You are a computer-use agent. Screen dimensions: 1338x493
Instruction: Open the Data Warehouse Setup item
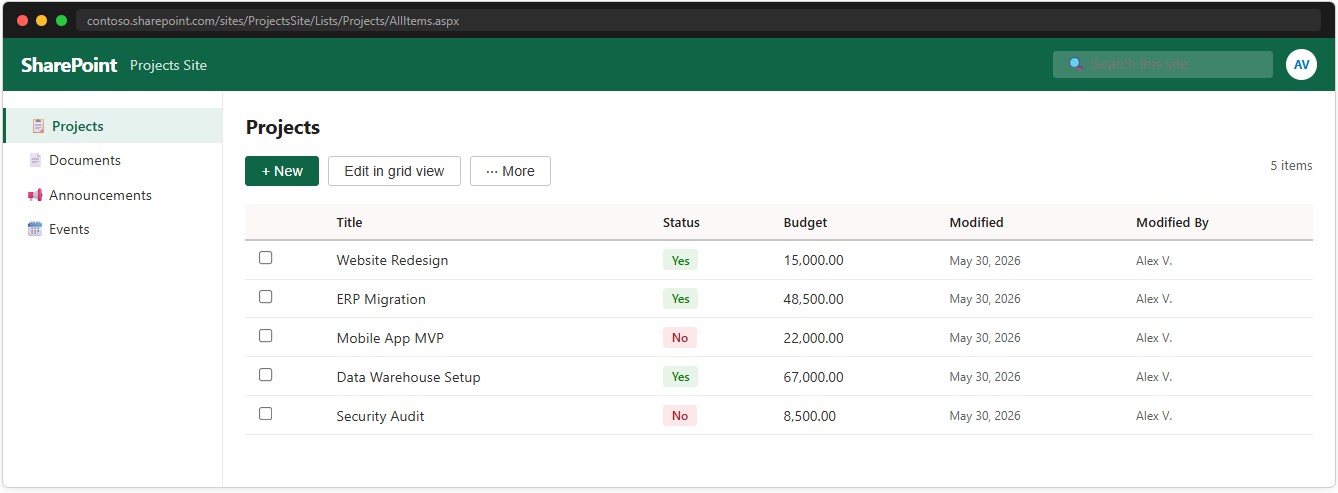point(408,377)
